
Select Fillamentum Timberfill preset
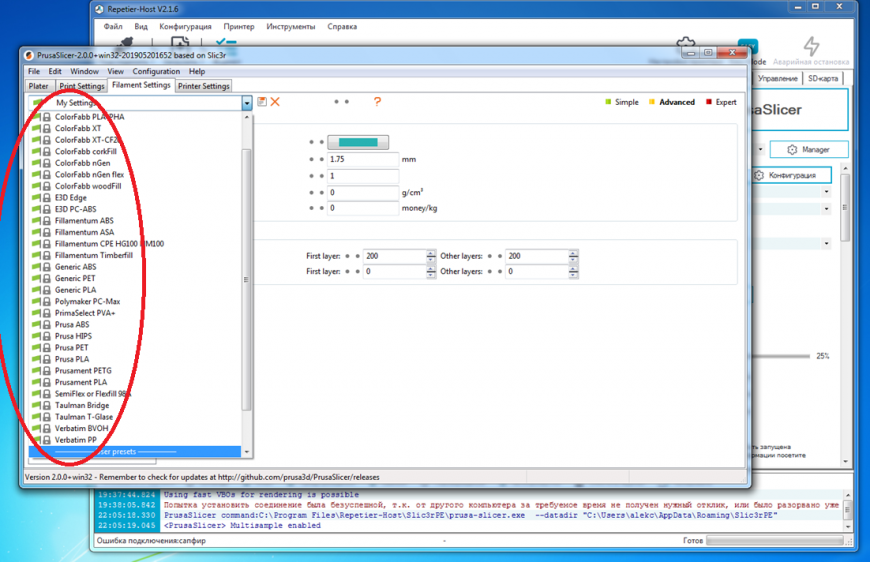pyautogui.click(x=135, y=256)
